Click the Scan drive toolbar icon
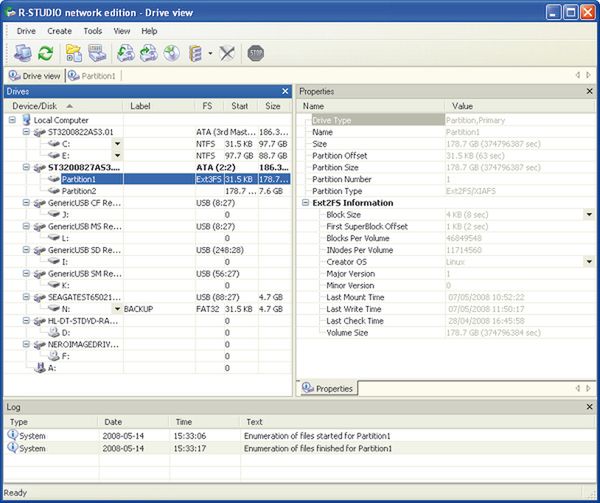This screenshot has width=600, height=503. [97, 53]
